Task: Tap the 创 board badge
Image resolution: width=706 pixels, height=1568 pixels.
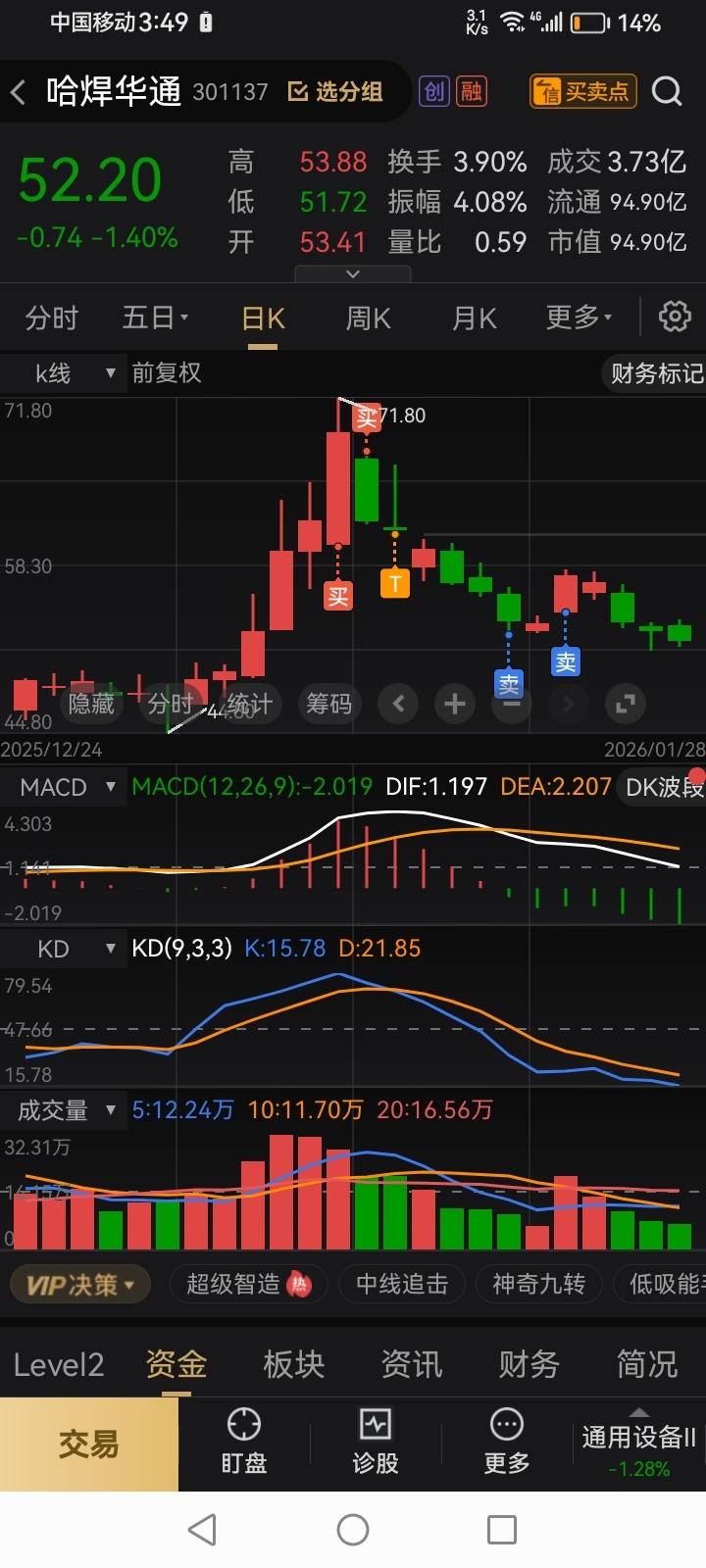Action: [x=434, y=91]
